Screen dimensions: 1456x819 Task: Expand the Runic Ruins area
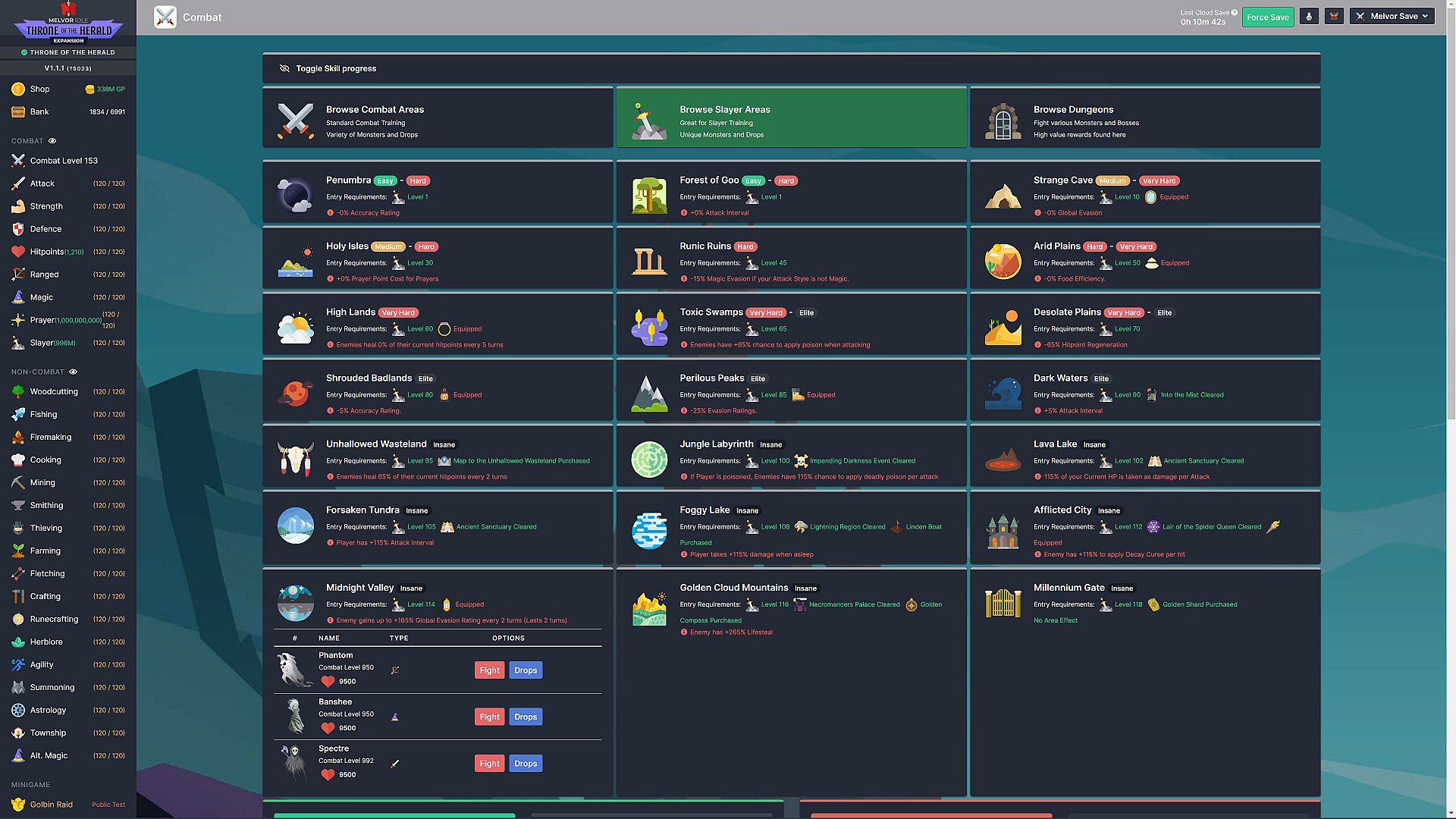[791, 259]
